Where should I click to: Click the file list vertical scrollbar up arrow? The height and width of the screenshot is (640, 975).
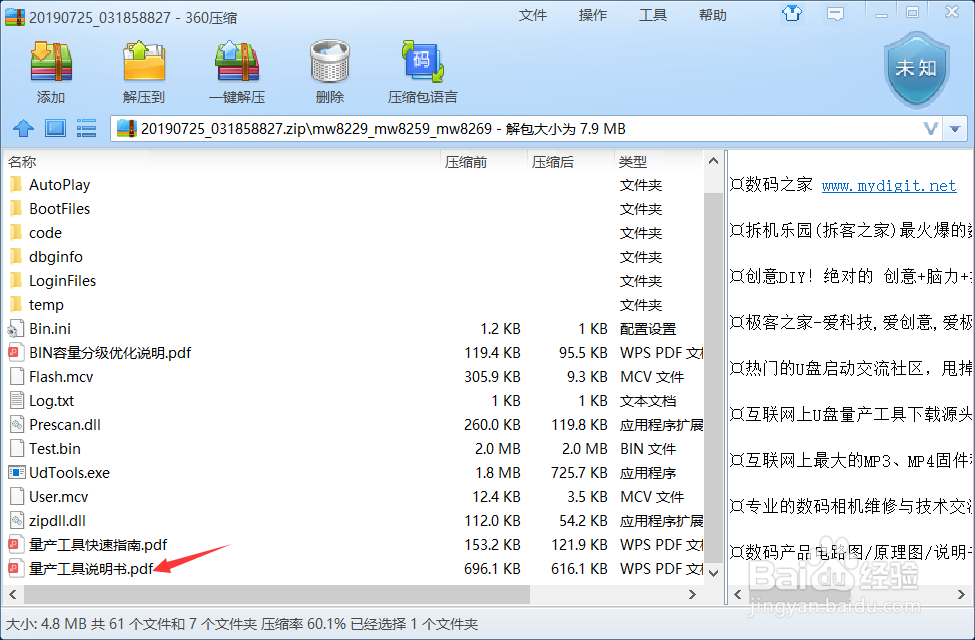click(713, 161)
